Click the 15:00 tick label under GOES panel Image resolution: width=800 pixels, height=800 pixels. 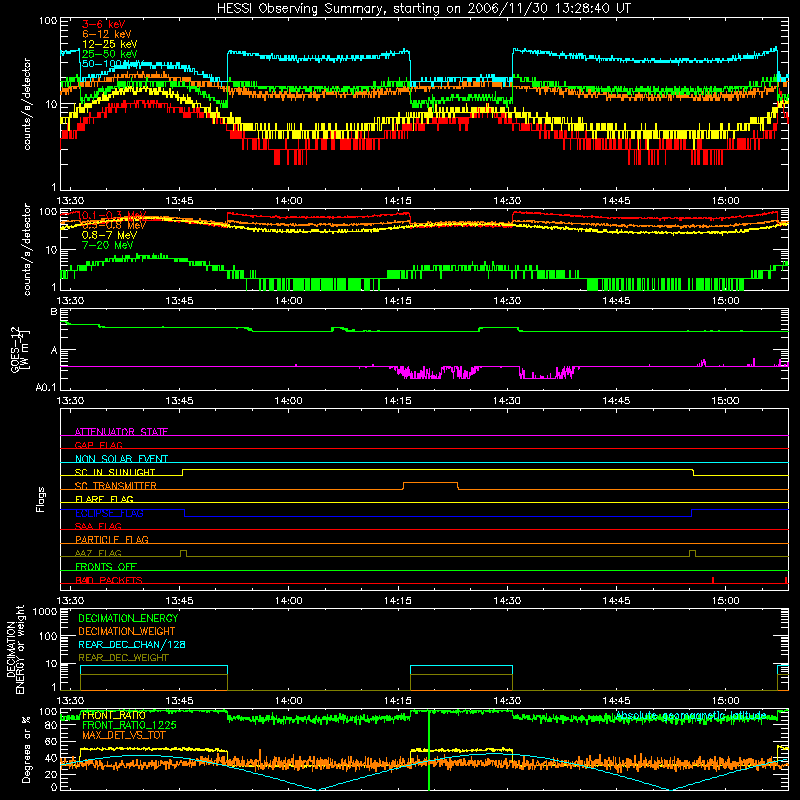[x=725, y=401]
